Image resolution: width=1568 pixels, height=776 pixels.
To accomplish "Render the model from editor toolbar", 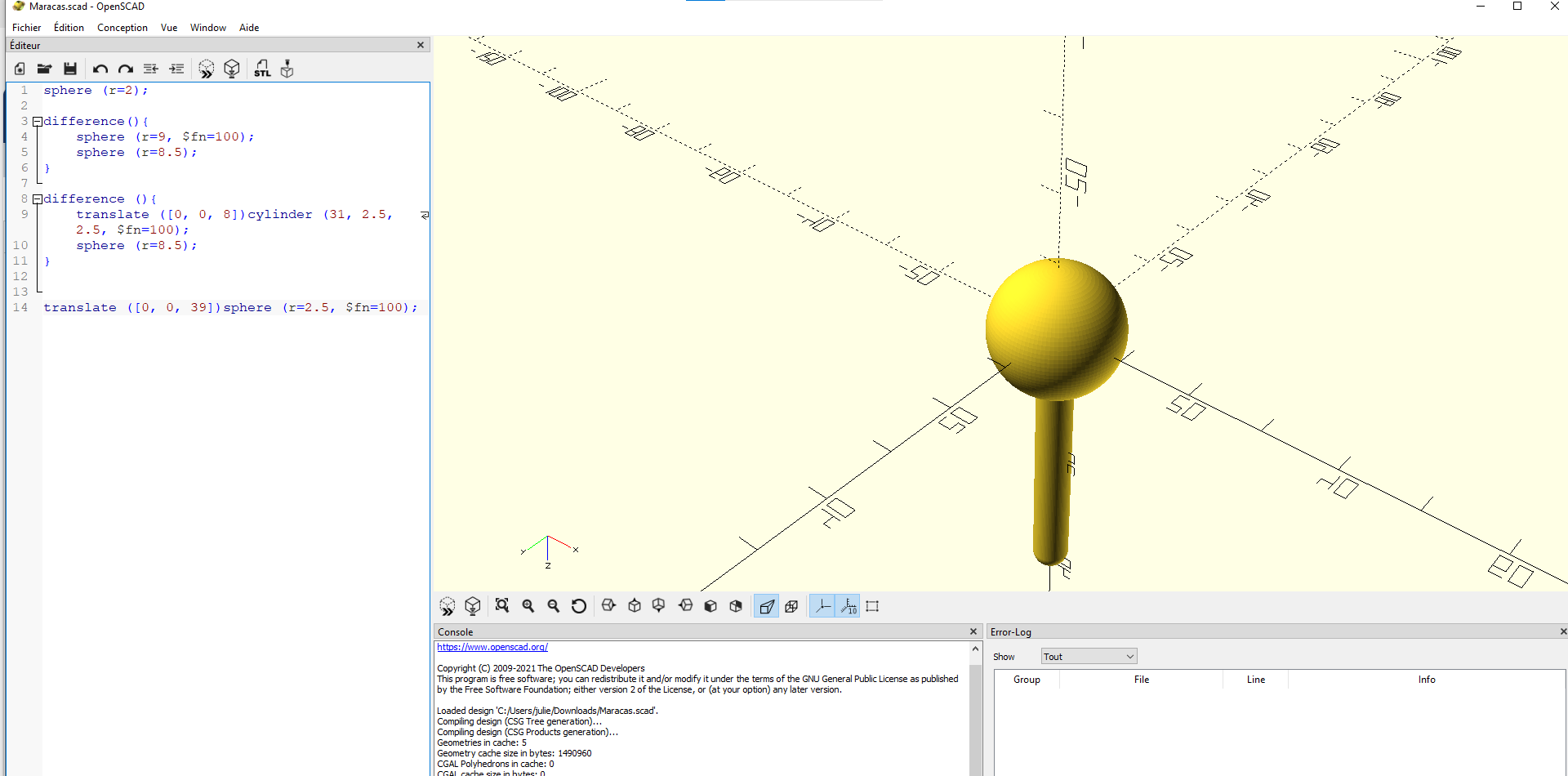I will tap(232, 69).
